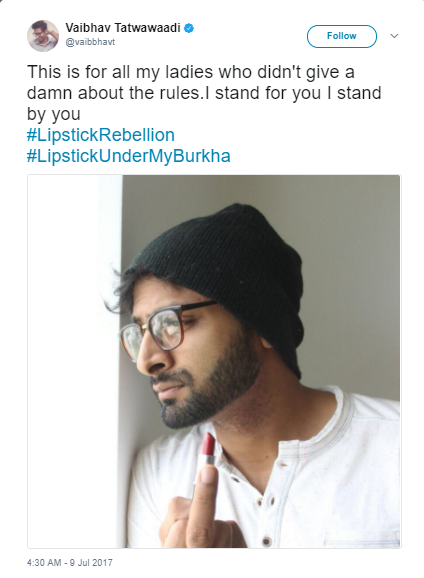424x578 pixels.
Task: Click the tweet text line "by you"
Action: click(53, 114)
